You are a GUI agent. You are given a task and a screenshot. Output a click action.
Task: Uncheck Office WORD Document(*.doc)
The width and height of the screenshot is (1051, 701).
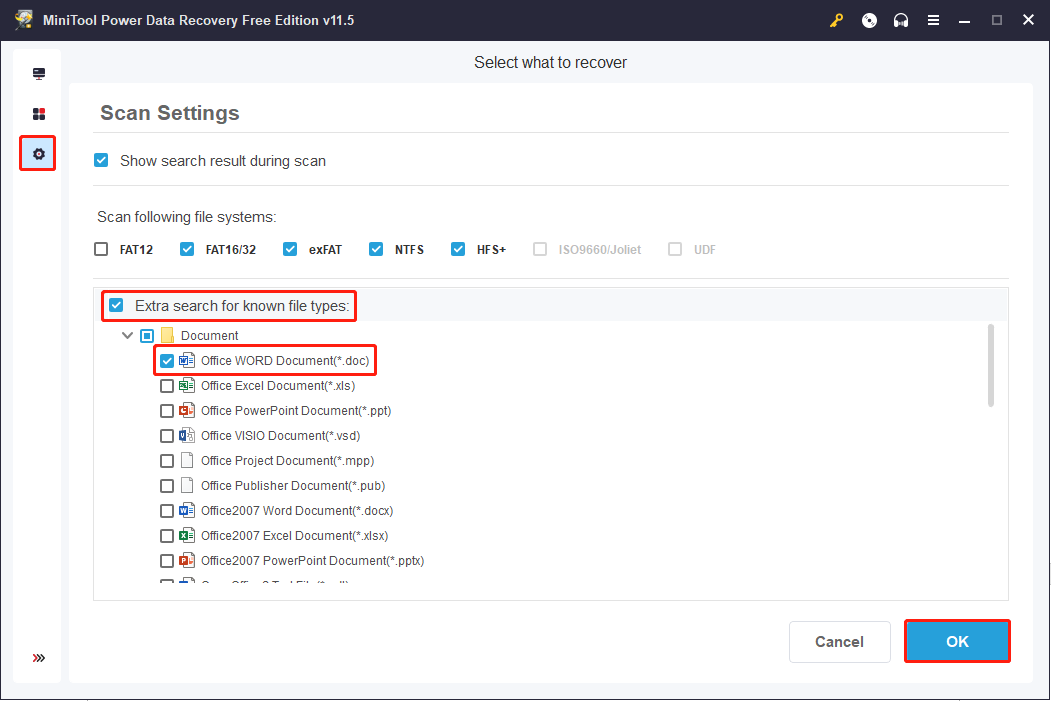[167, 361]
